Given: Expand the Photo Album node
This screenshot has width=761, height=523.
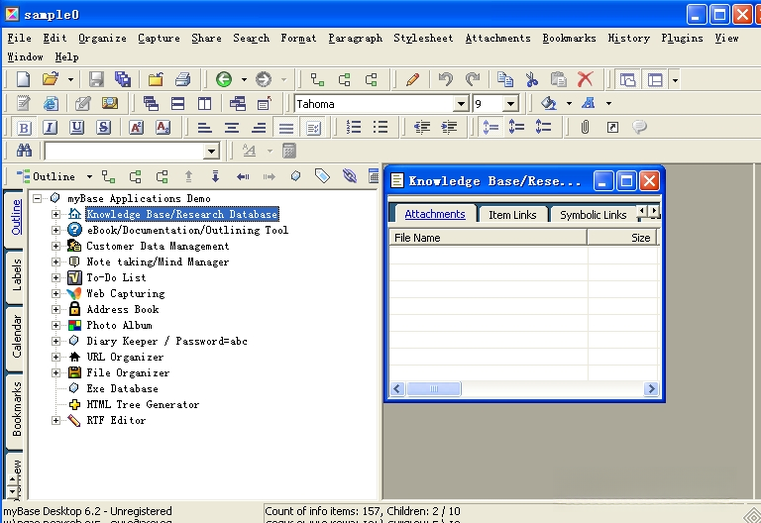Looking at the screenshot, I should [56, 325].
